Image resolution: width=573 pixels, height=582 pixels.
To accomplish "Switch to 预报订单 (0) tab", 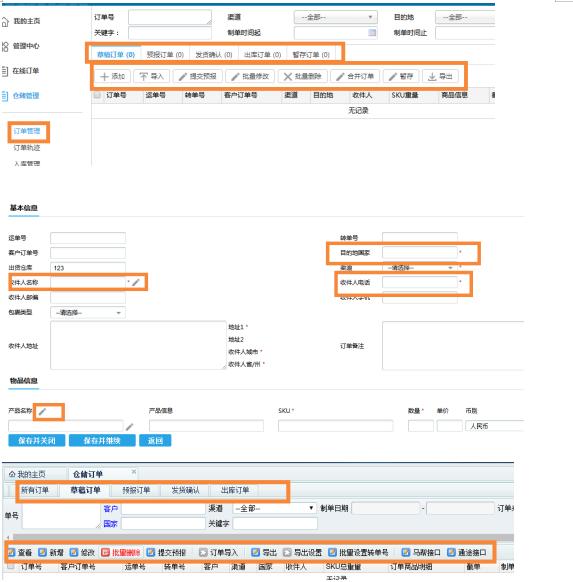I will (x=165, y=55).
